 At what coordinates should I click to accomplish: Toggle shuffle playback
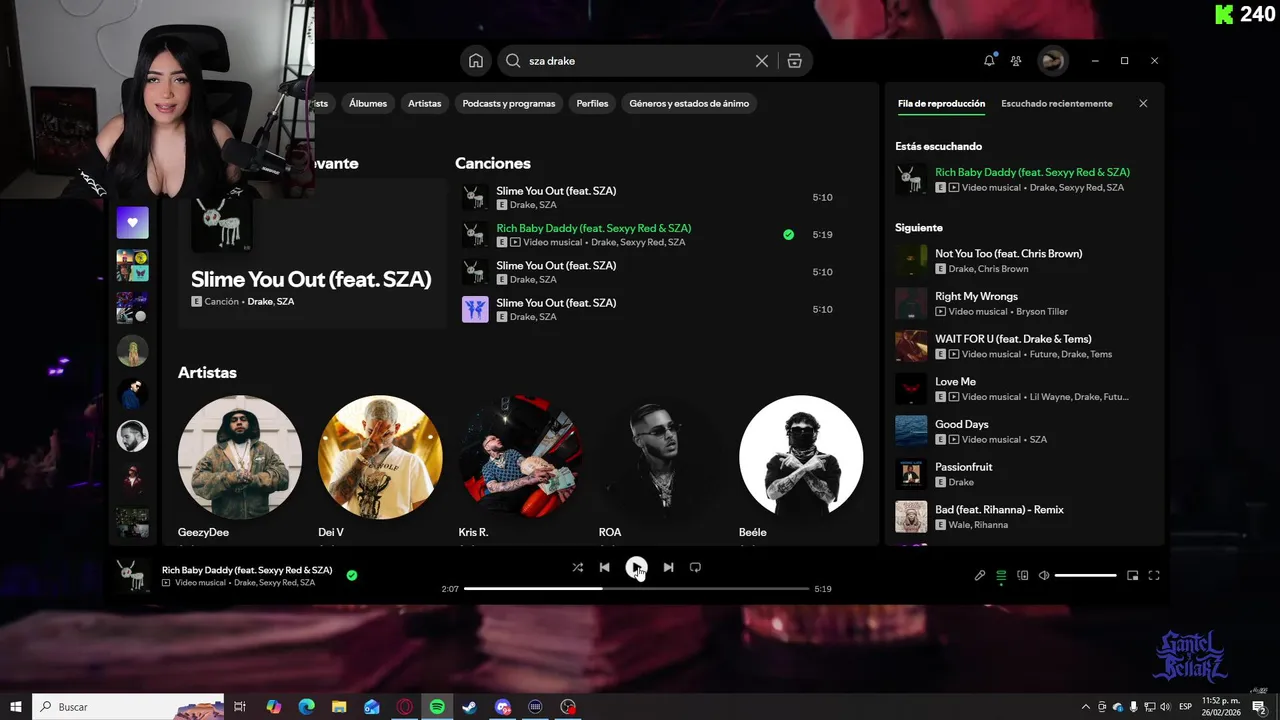coord(577,567)
